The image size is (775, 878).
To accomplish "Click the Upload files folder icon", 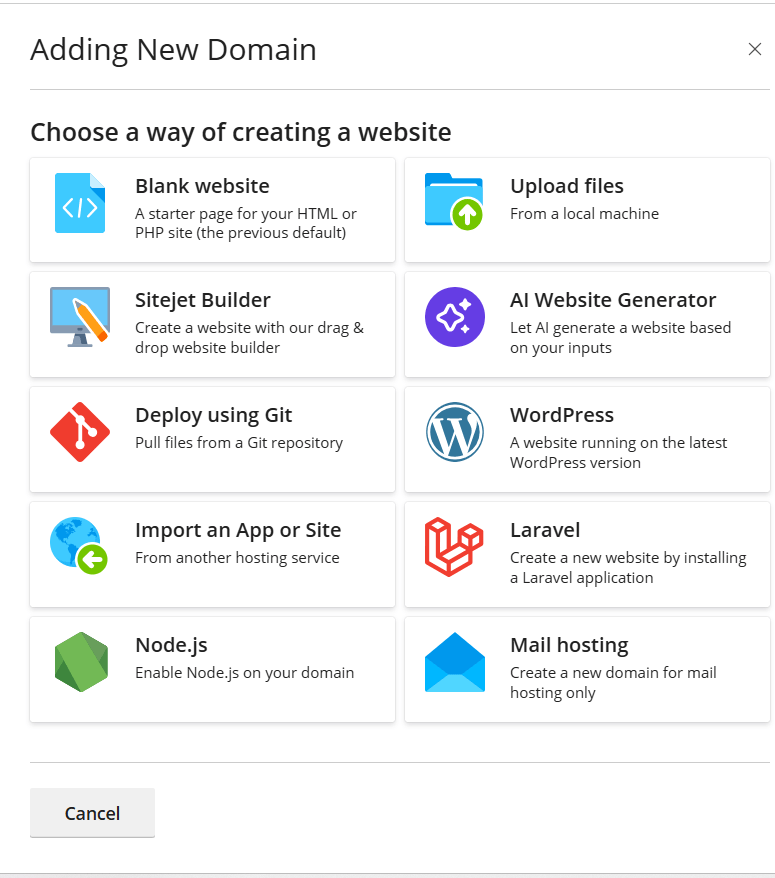I will 454,202.
